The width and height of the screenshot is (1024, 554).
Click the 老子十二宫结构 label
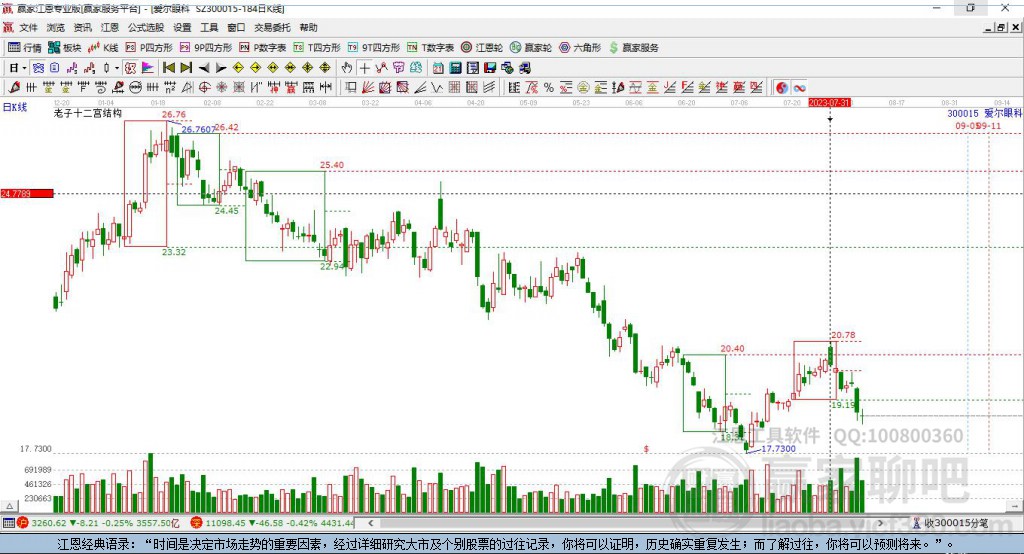coord(88,113)
